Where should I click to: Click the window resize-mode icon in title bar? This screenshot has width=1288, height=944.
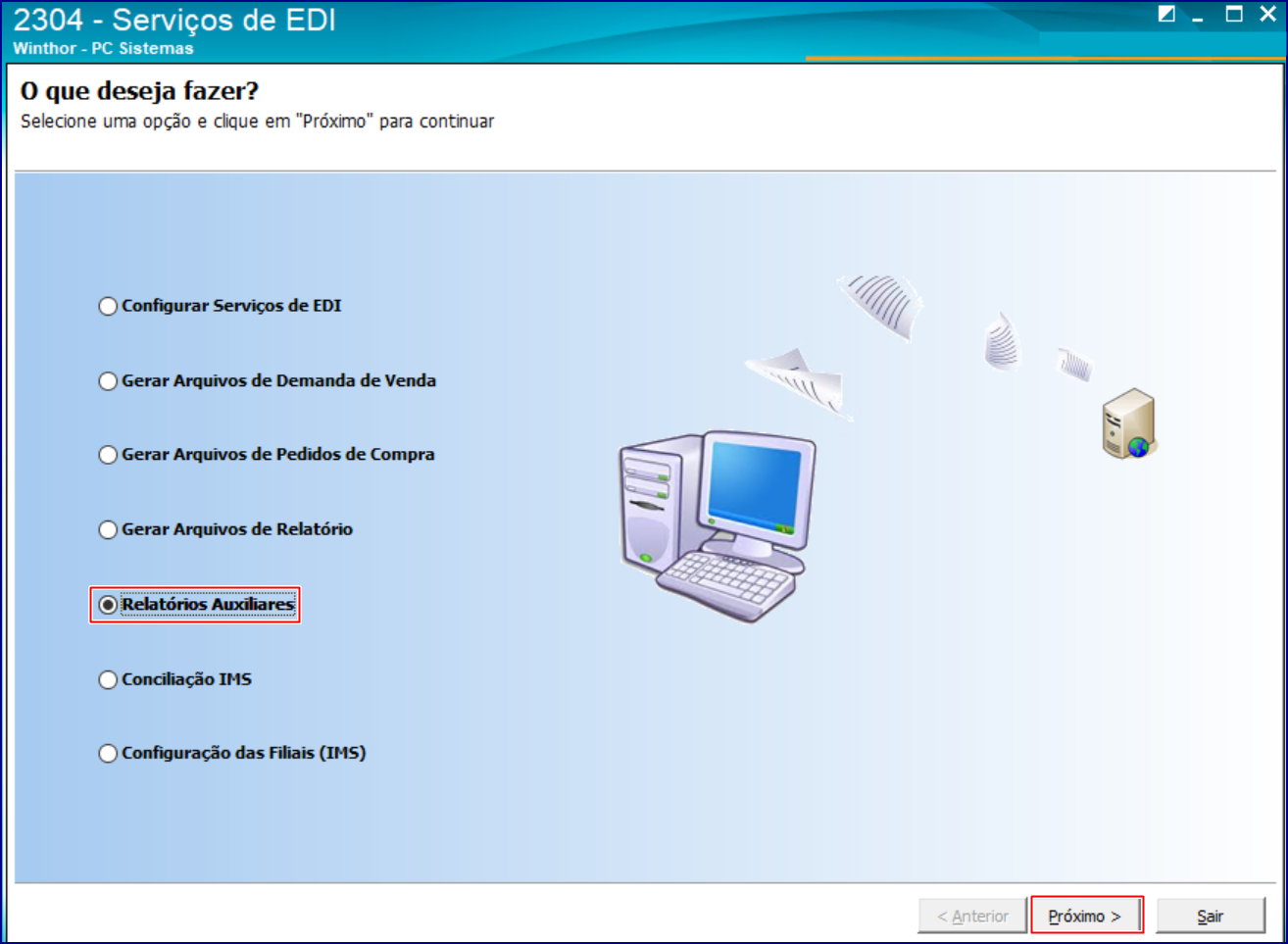click(x=1166, y=14)
